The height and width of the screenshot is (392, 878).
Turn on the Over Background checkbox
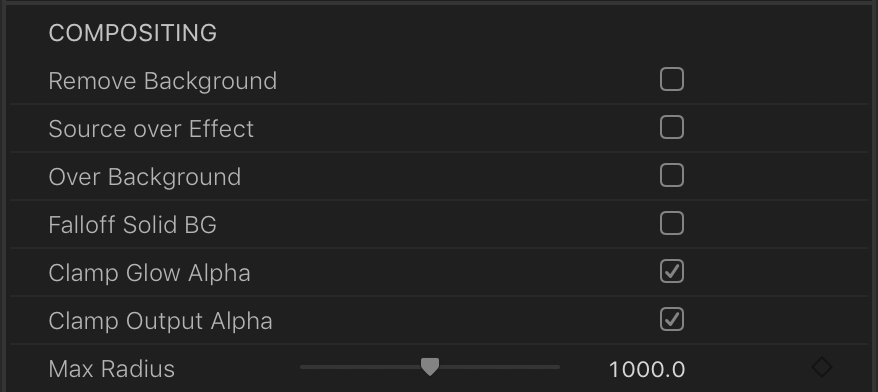(671, 176)
